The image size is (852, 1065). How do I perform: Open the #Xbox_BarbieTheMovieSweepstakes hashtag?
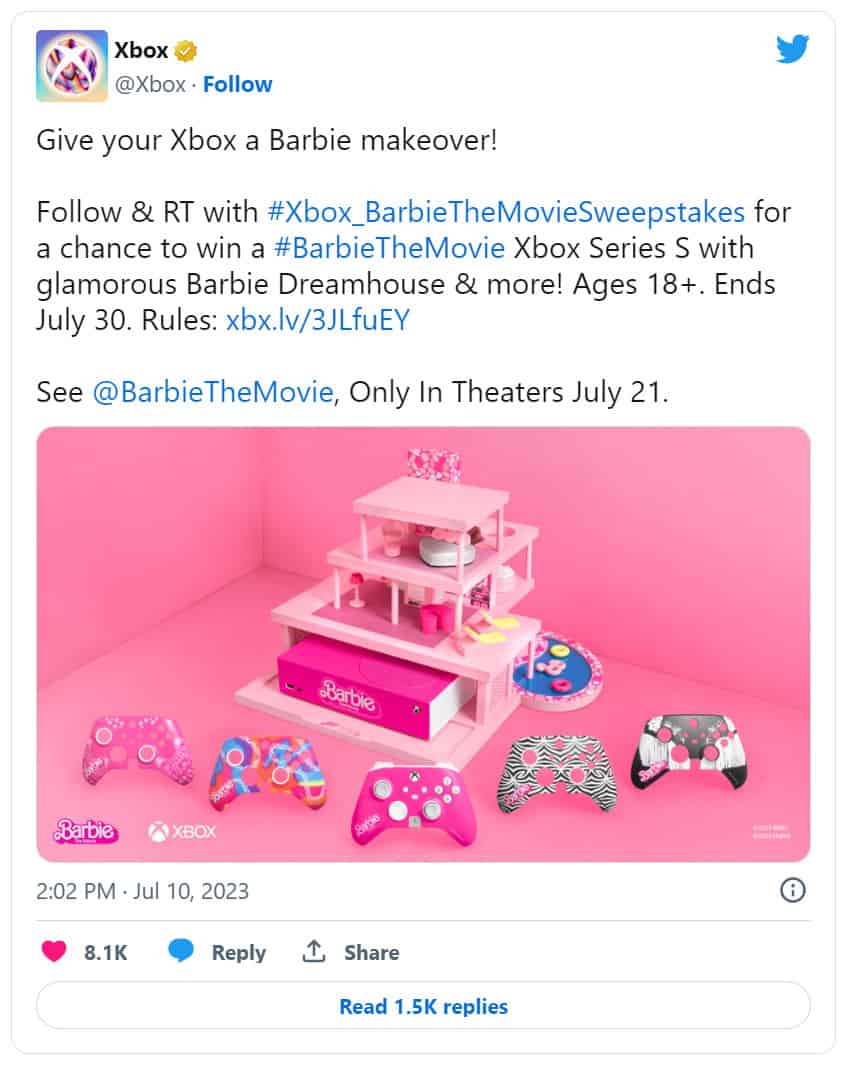507,212
